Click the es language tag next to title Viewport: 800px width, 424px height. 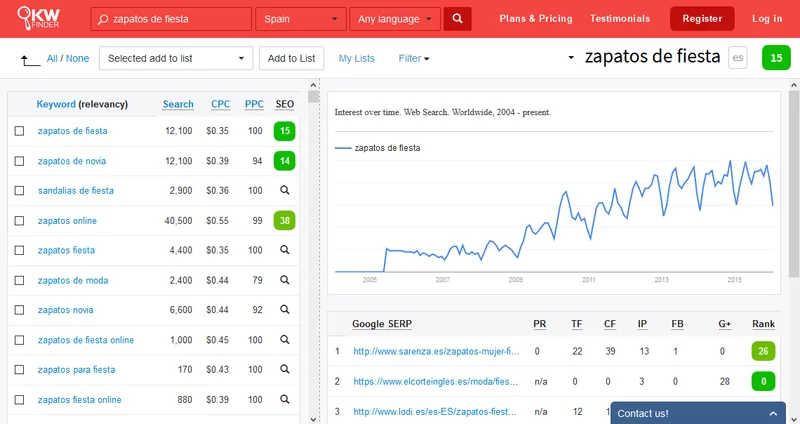(x=738, y=58)
